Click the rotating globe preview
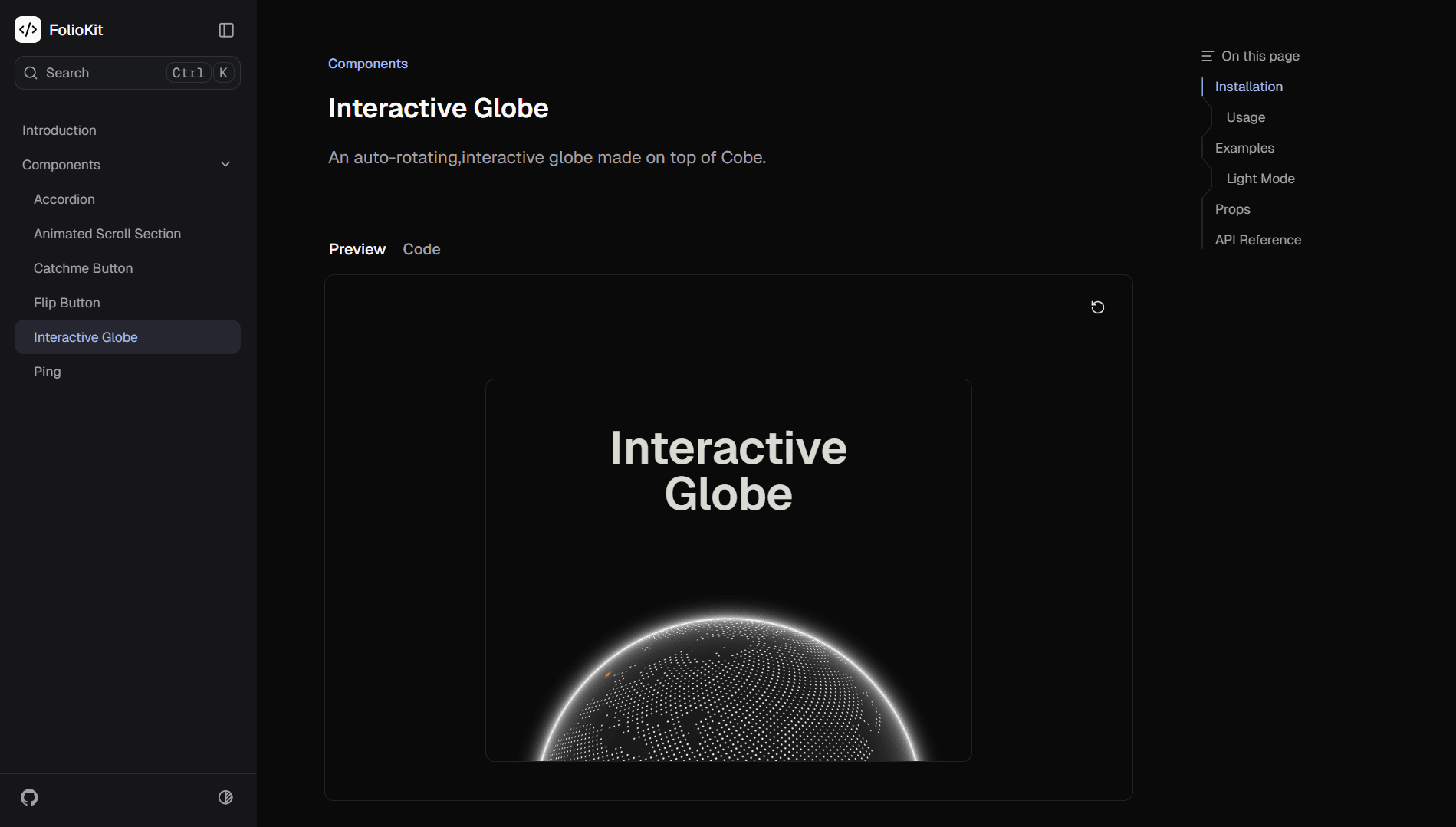The image size is (1456, 827). pos(728,690)
